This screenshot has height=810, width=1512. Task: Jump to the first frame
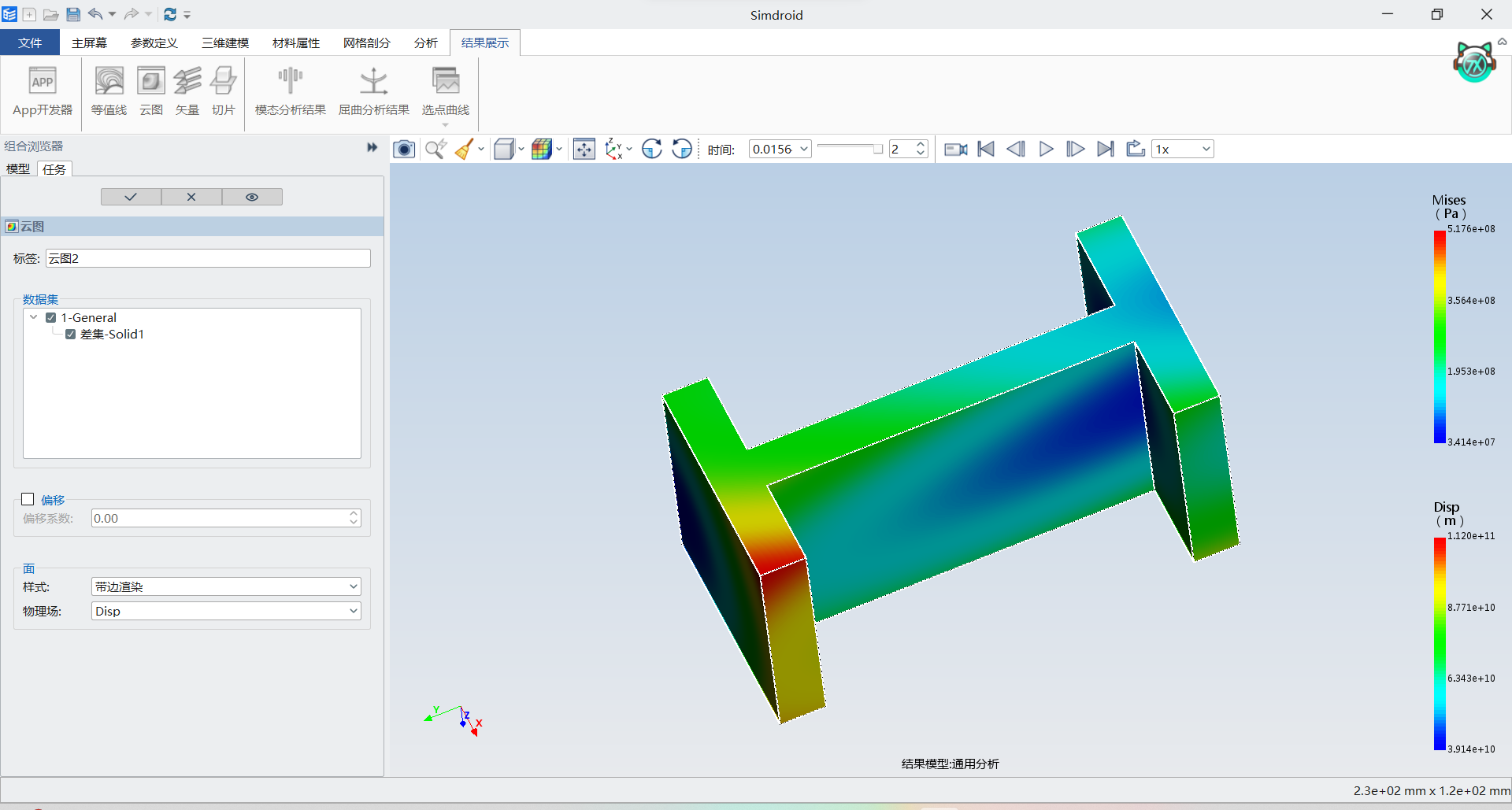pos(986,149)
